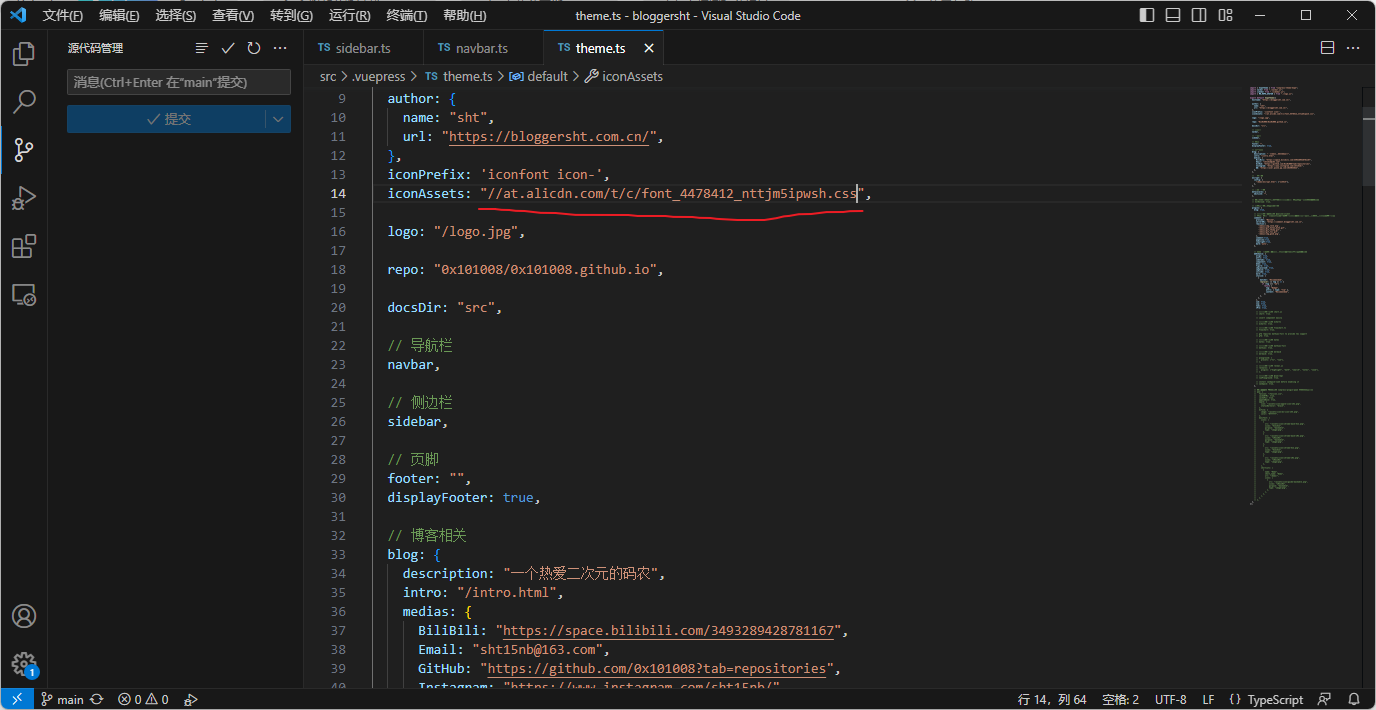Open the Search view icon
Image resolution: width=1376 pixels, height=710 pixels.
coord(24,101)
